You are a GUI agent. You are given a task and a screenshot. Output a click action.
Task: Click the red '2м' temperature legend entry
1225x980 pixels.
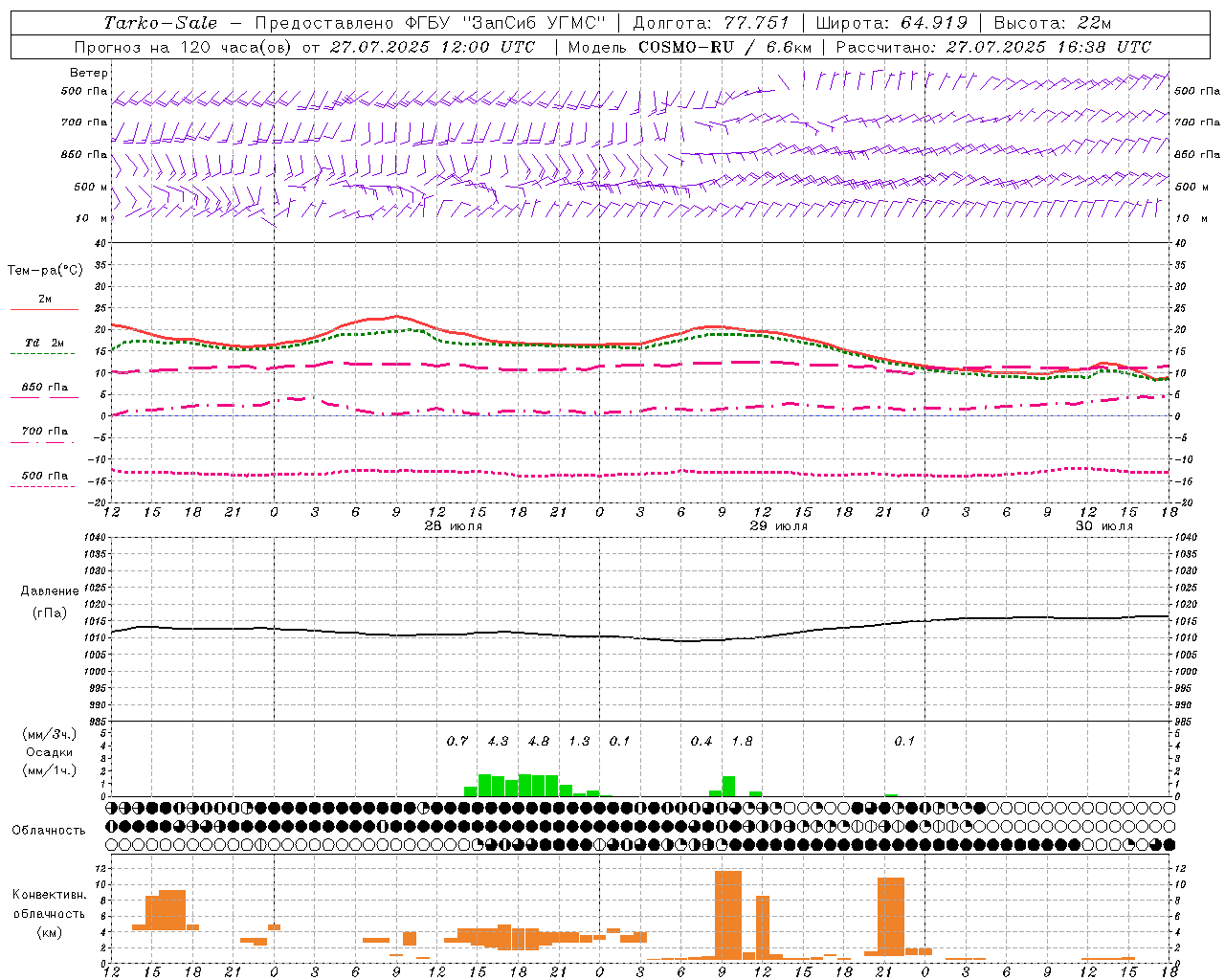pyautogui.click(x=45, y=300)
